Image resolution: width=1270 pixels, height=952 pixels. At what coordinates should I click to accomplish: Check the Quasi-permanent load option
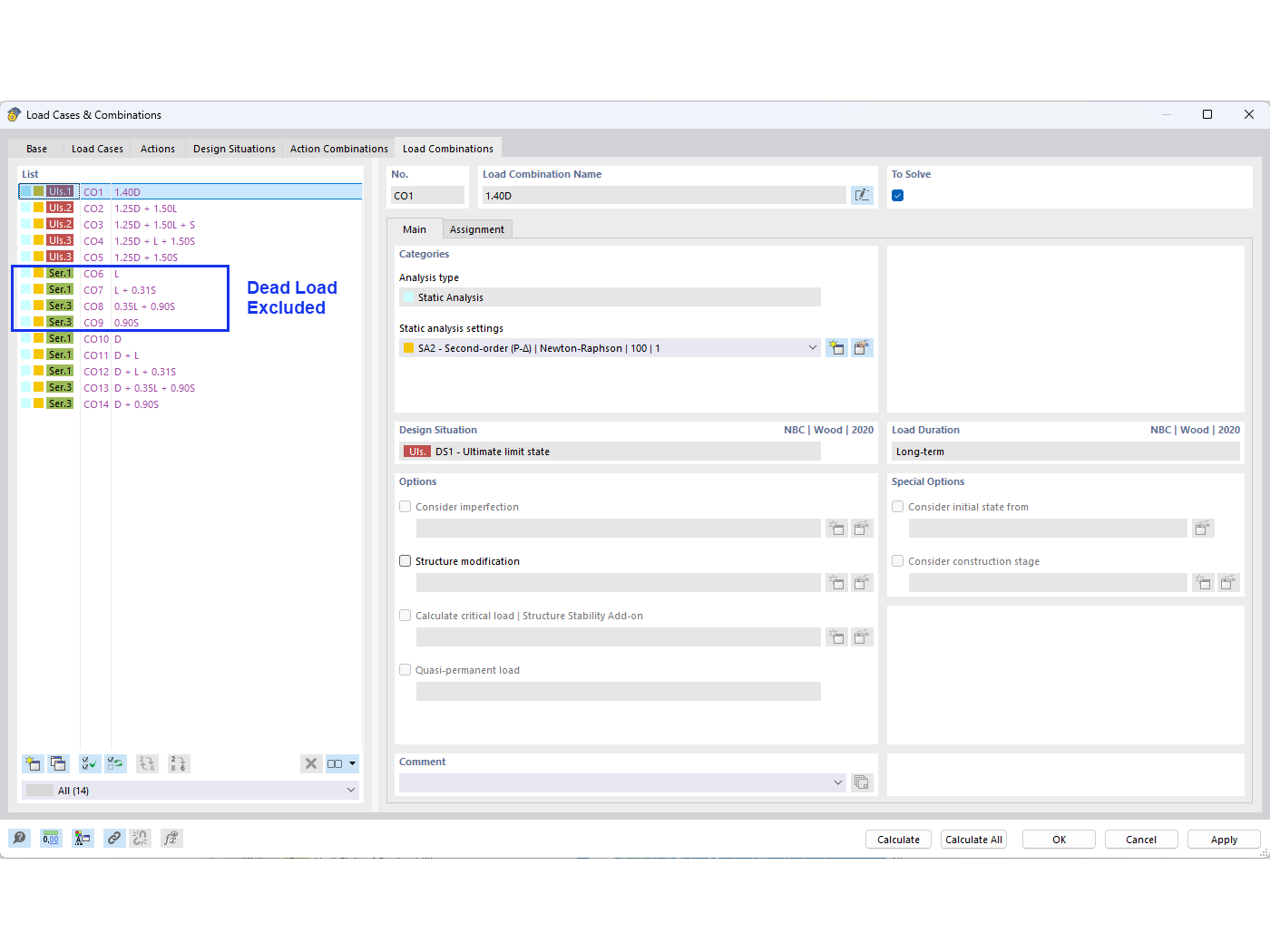point(405,669)
